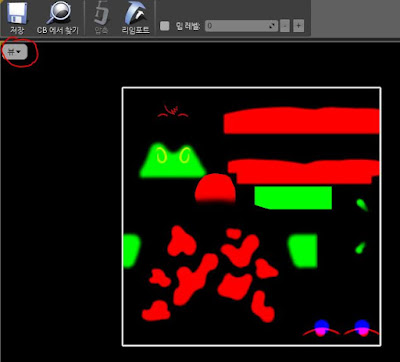Decrease mip level with minus button
400x362 pixels.
pyautogui.click(x=285, y=26)
